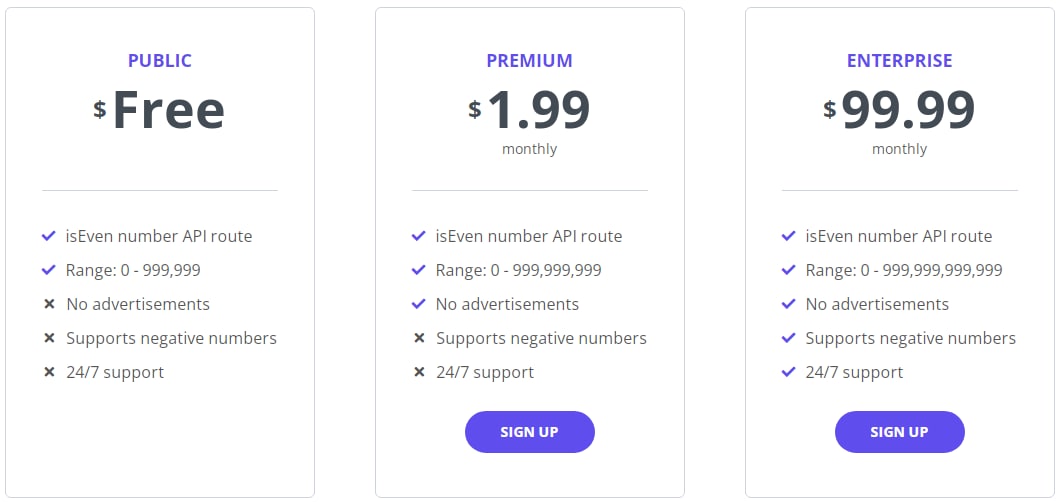
Task: Select the PUBLIC plan heading
Action: [160, 61]
